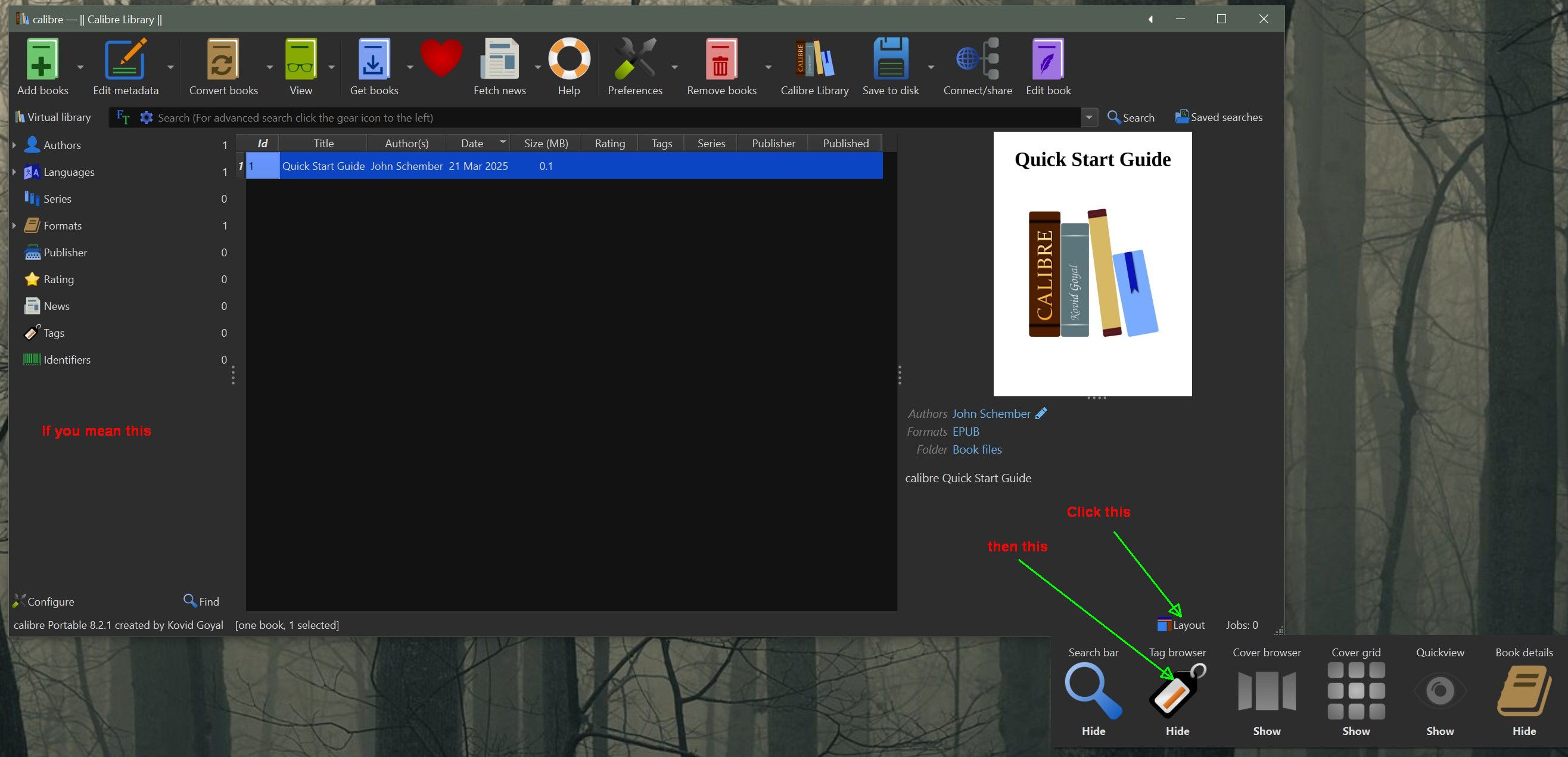
Task: Expand the Formats tree category
Action: [x=14, y=225]
